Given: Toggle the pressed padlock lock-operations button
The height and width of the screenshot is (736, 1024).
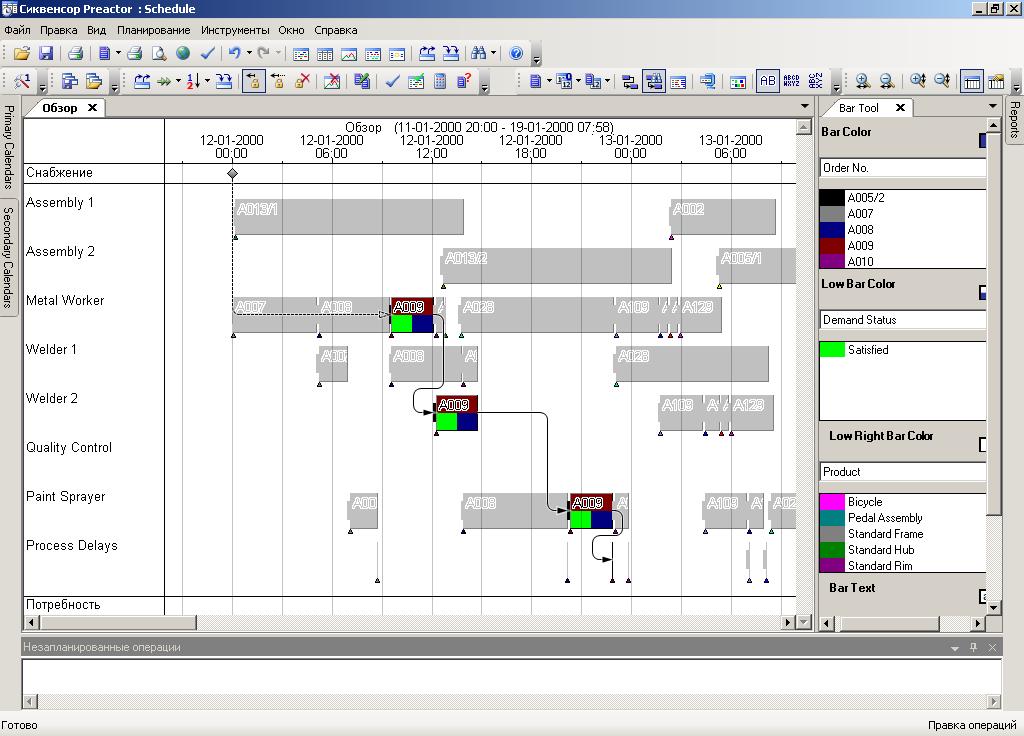Looking at the screenshot, I should point(253,82).
